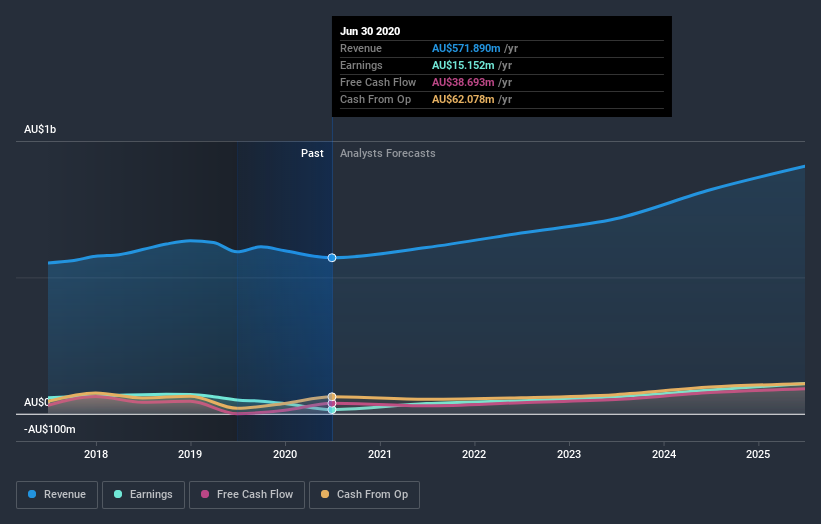
Task: Click the Free Cash Flow tooltip row label
Action: click(x=378, y=82)
